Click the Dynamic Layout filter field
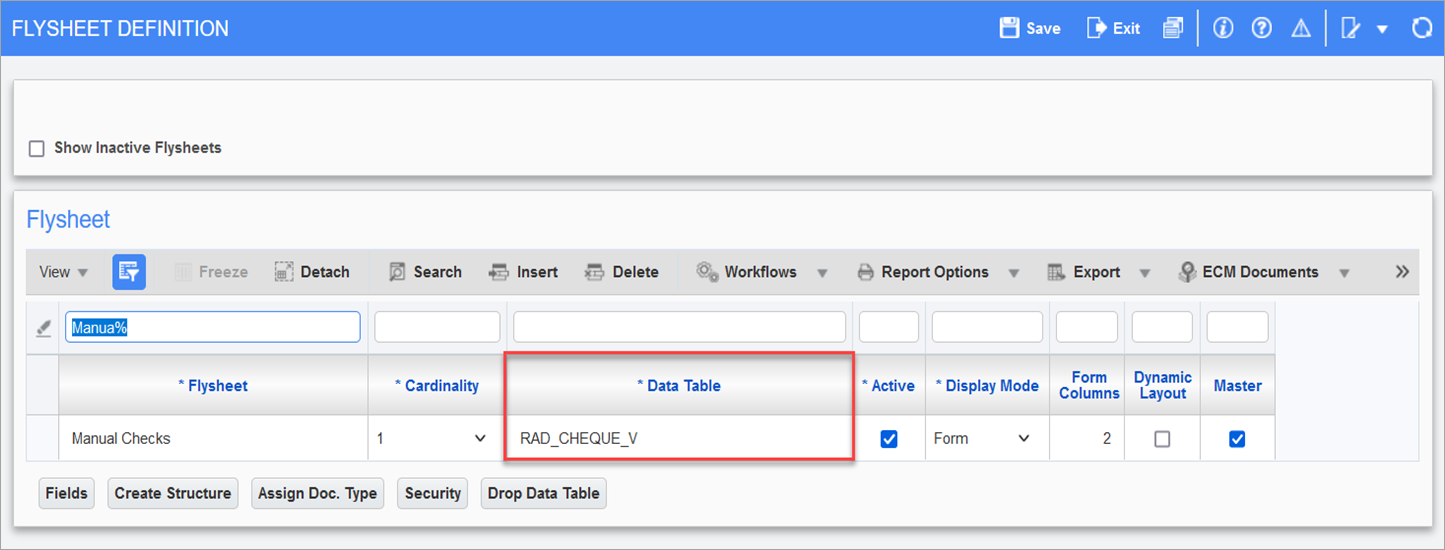The height and width of the screenshot is (550, 1445). click(1162, 327)
